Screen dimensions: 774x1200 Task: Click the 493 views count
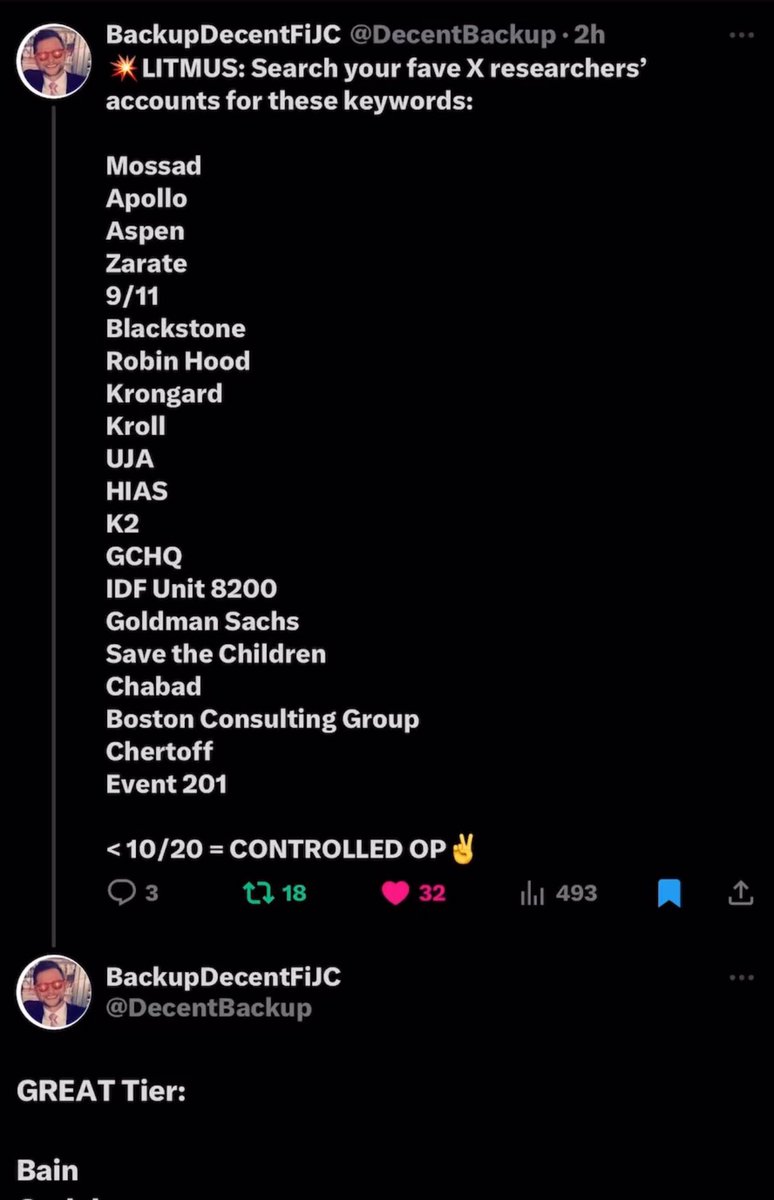pos(576,893)
